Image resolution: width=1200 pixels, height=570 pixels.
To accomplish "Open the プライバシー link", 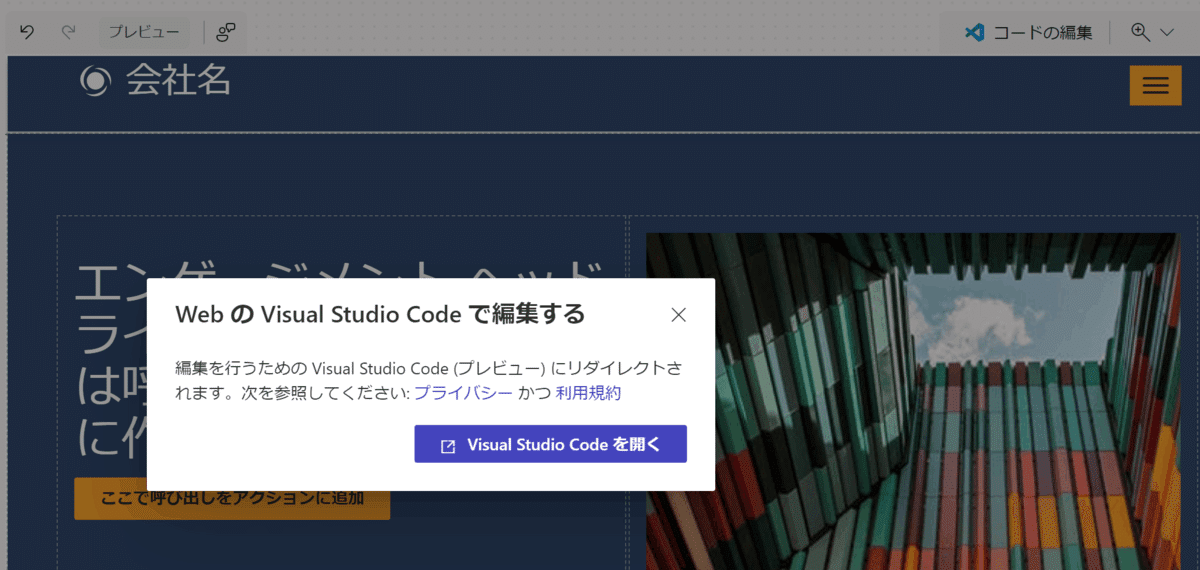I will coord(464,393).
